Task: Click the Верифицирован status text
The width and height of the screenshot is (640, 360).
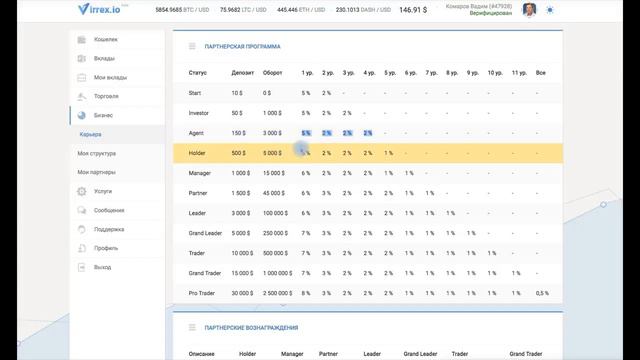Action: [491, 13]
